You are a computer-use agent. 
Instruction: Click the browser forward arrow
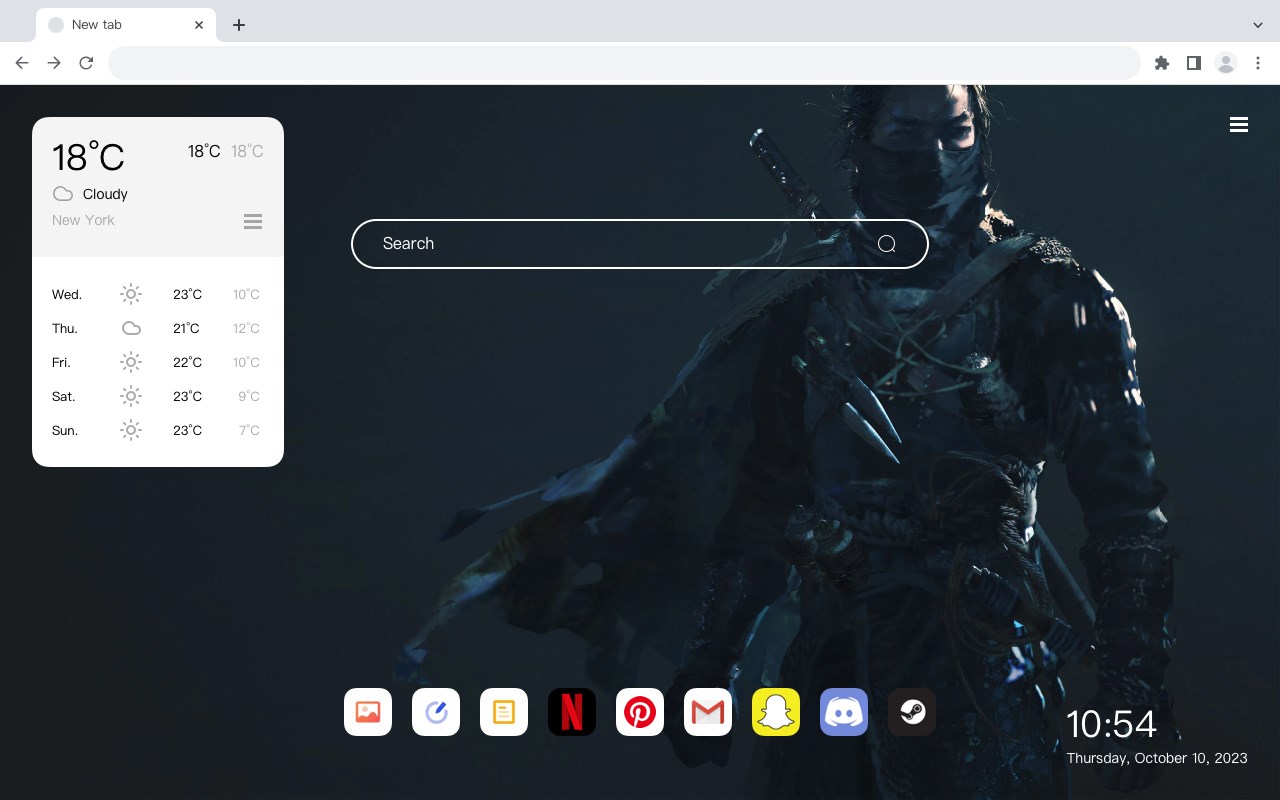pos(54,63)
